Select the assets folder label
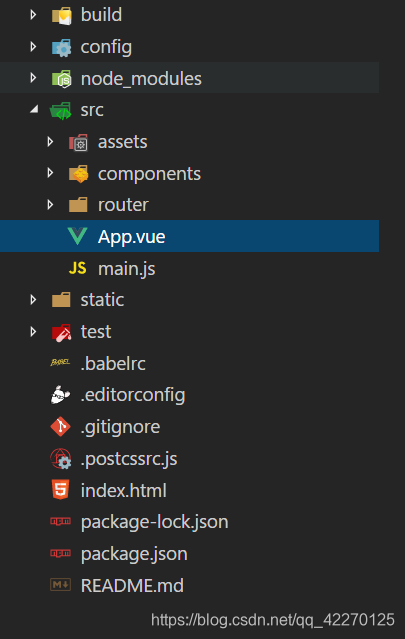The height and width of the screenshot is (639, 405). tap(123, 142)
